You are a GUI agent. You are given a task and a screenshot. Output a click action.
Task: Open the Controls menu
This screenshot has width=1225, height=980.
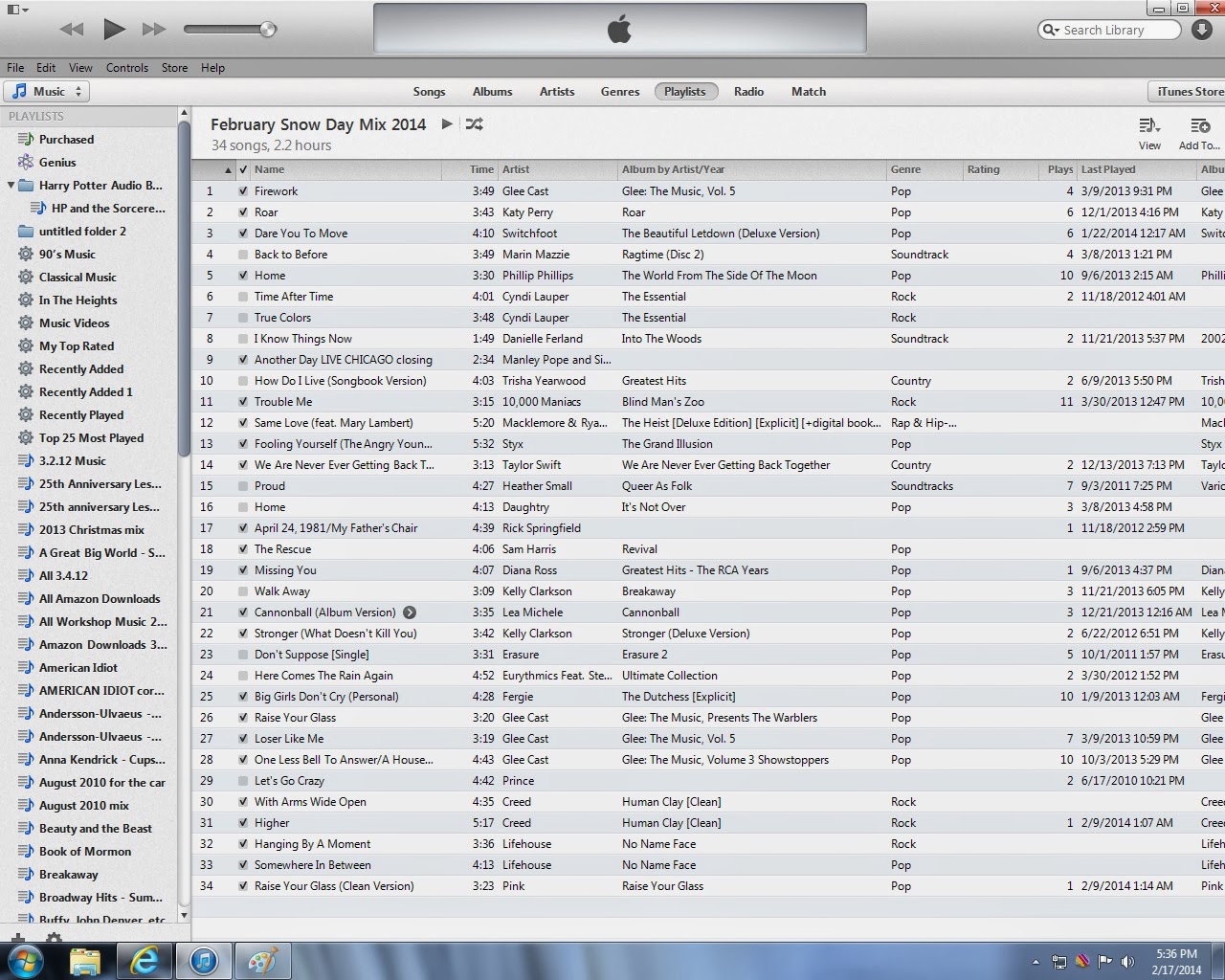127,68
